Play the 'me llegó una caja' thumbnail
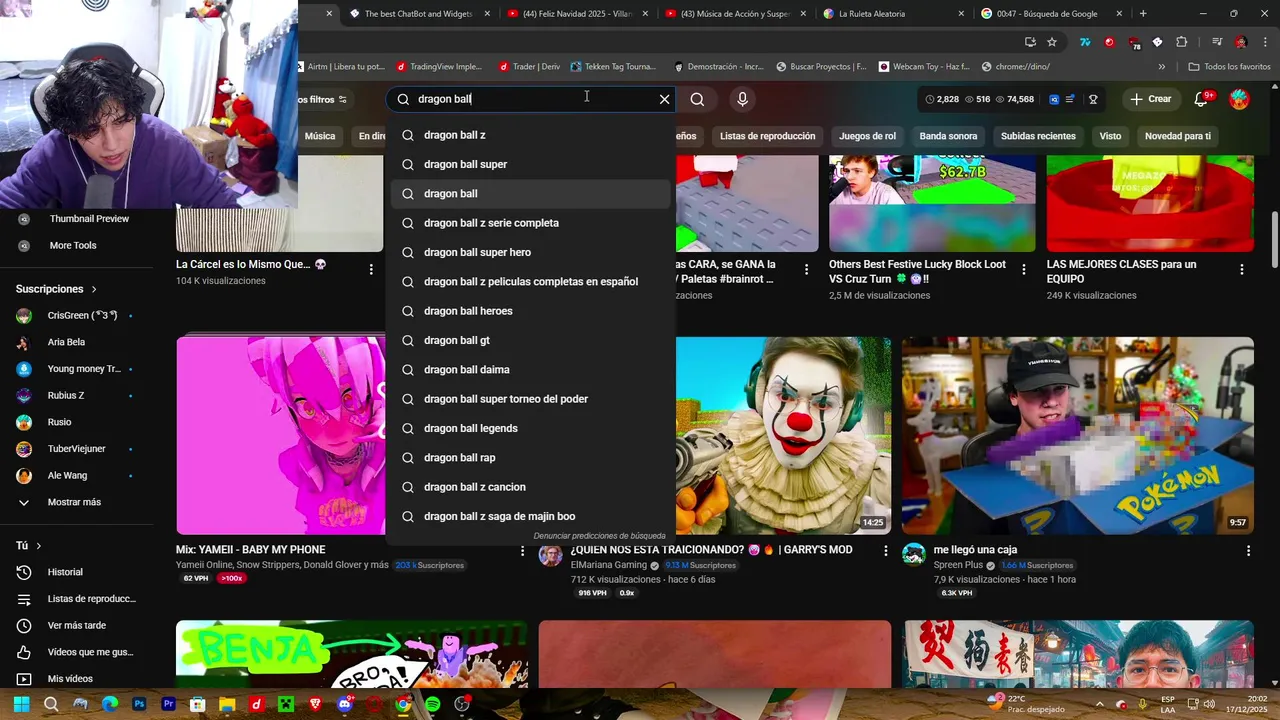1280x720 pixels. [1077, 435]
